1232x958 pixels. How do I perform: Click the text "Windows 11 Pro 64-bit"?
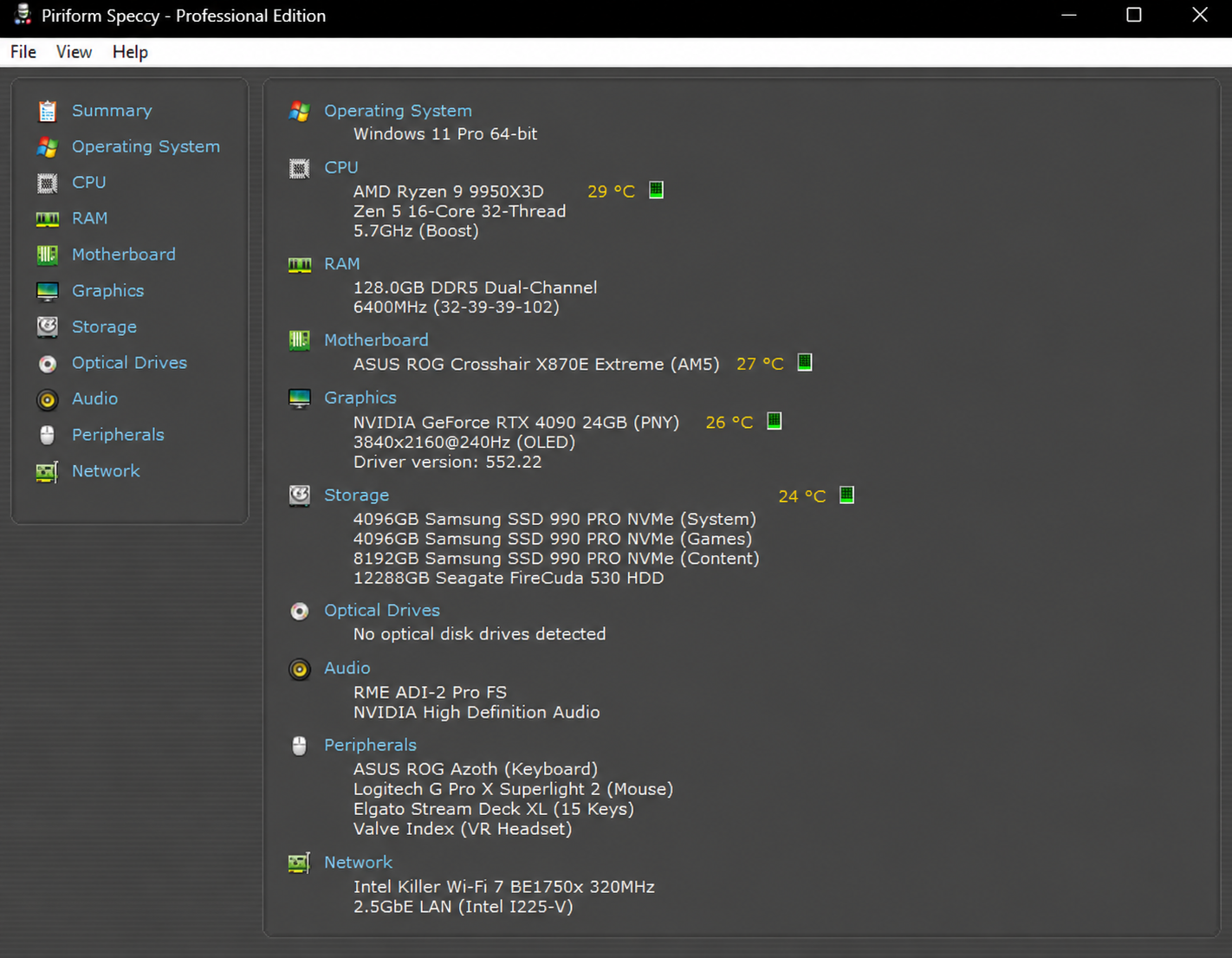tap(445, 134)
